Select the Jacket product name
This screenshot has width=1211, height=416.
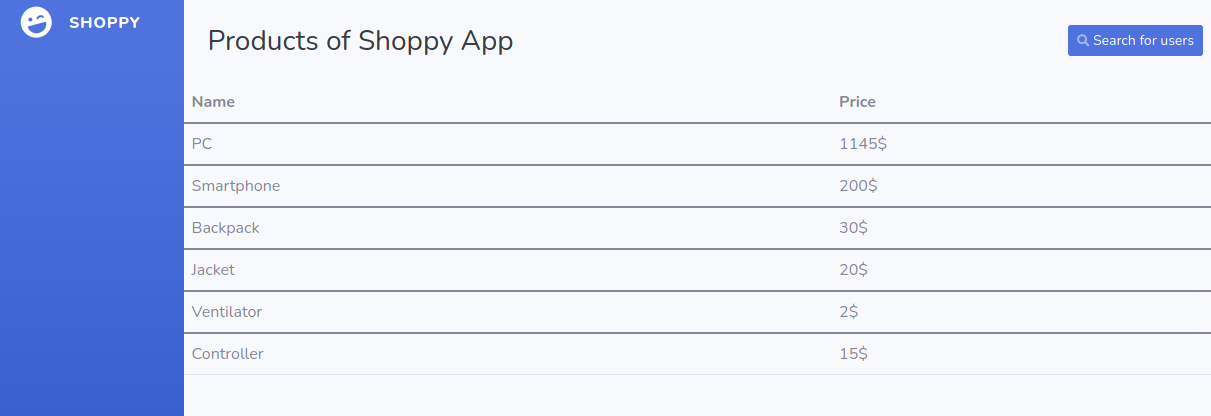pos(213,270)
